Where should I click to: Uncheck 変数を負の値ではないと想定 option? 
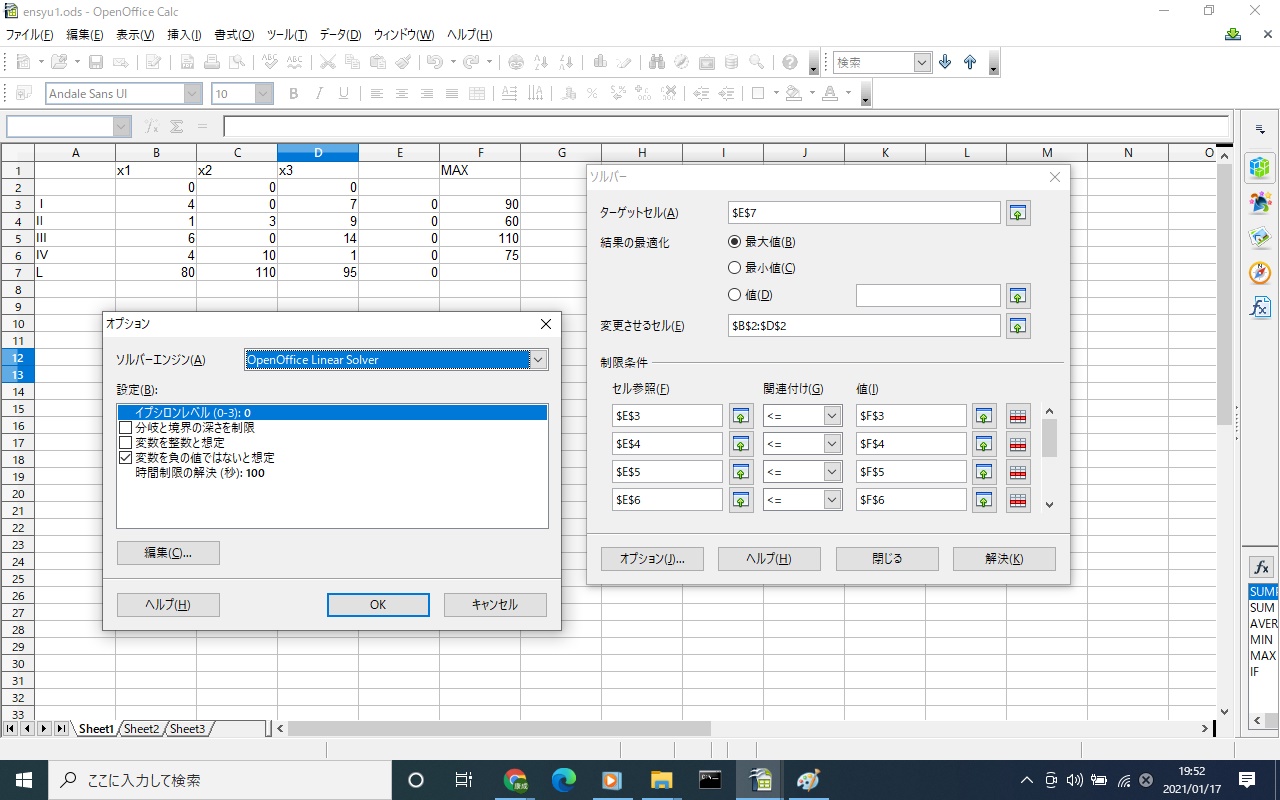(x=126, y=457)
